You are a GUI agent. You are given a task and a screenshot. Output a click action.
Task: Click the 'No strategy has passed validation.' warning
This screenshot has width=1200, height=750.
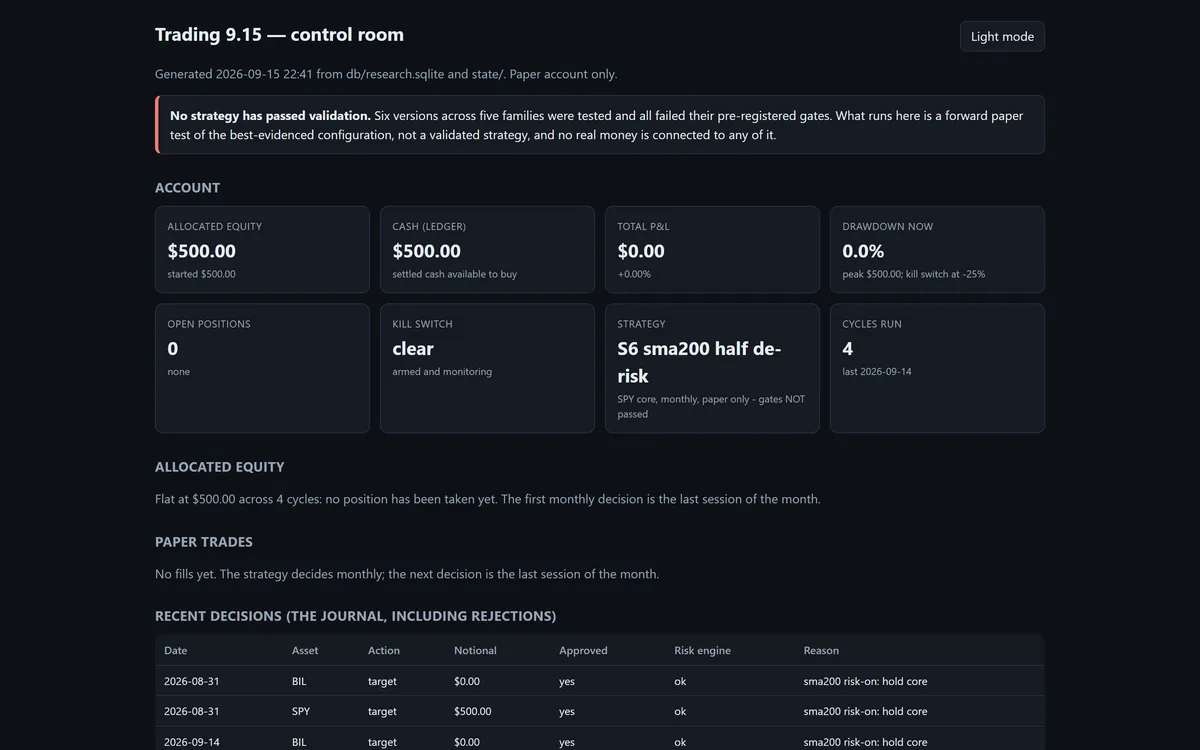(x=600, y=125)
